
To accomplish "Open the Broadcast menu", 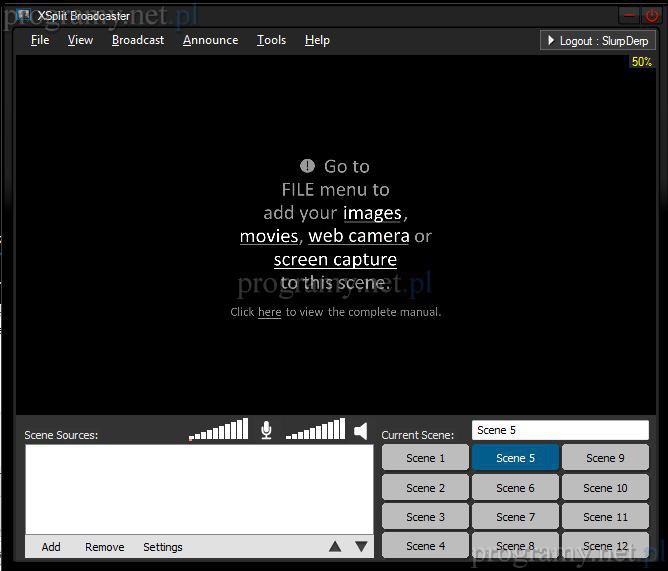I will coord(138,40).
